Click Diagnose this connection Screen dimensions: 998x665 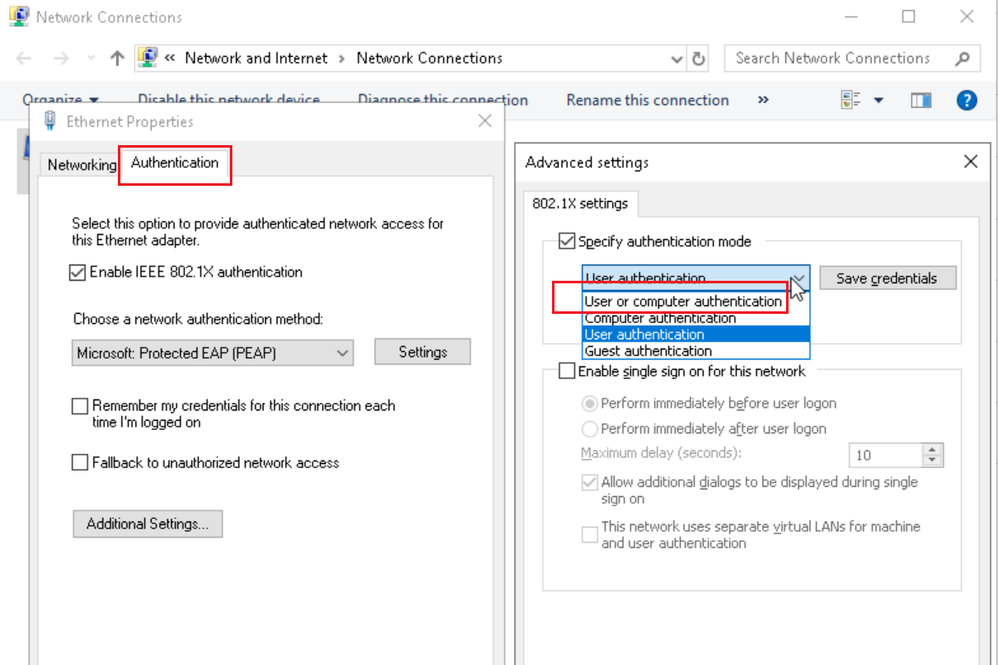point(442,99)
